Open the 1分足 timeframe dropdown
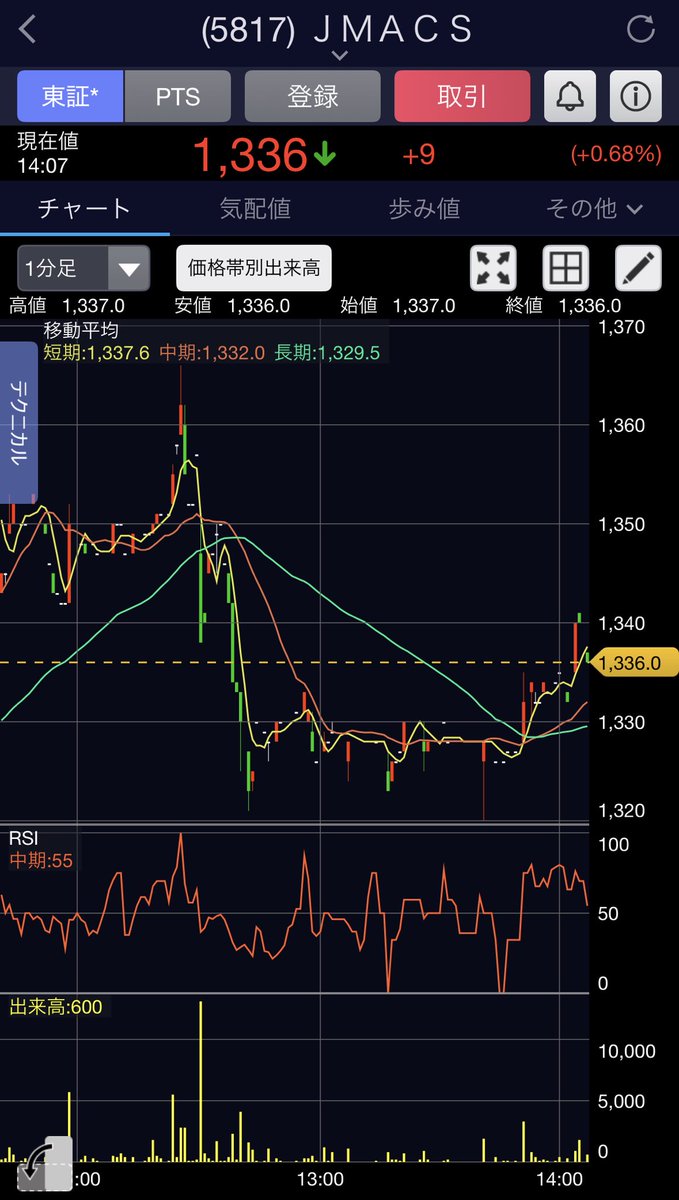Image resolution: width=679 pixels, height=1200 pixels. [x=83, y=268]
